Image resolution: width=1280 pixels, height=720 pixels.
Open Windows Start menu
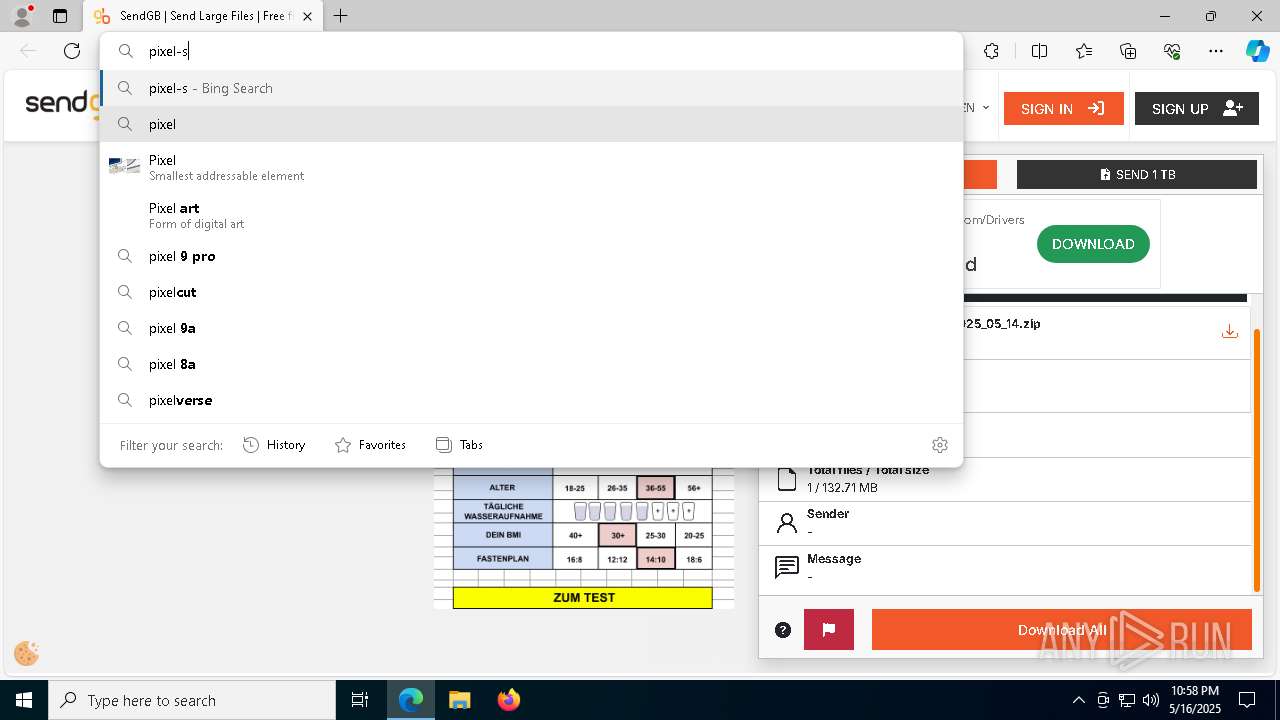tap(24, 700)
